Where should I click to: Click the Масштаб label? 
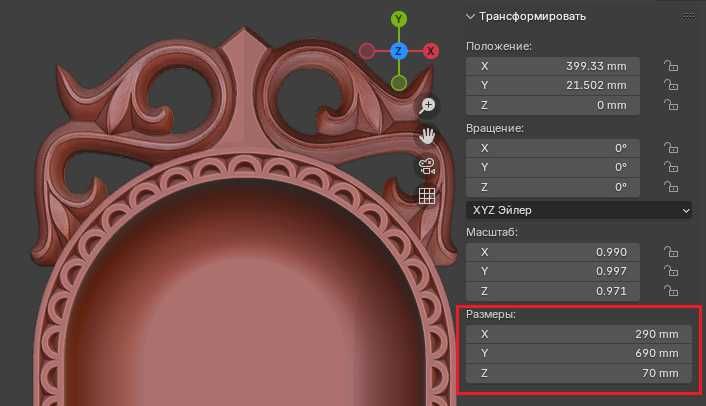[x=492, y=232]
